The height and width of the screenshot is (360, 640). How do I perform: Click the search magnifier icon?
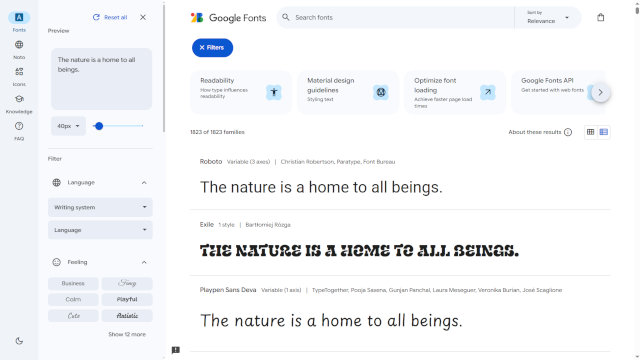[x=286, y=17]
